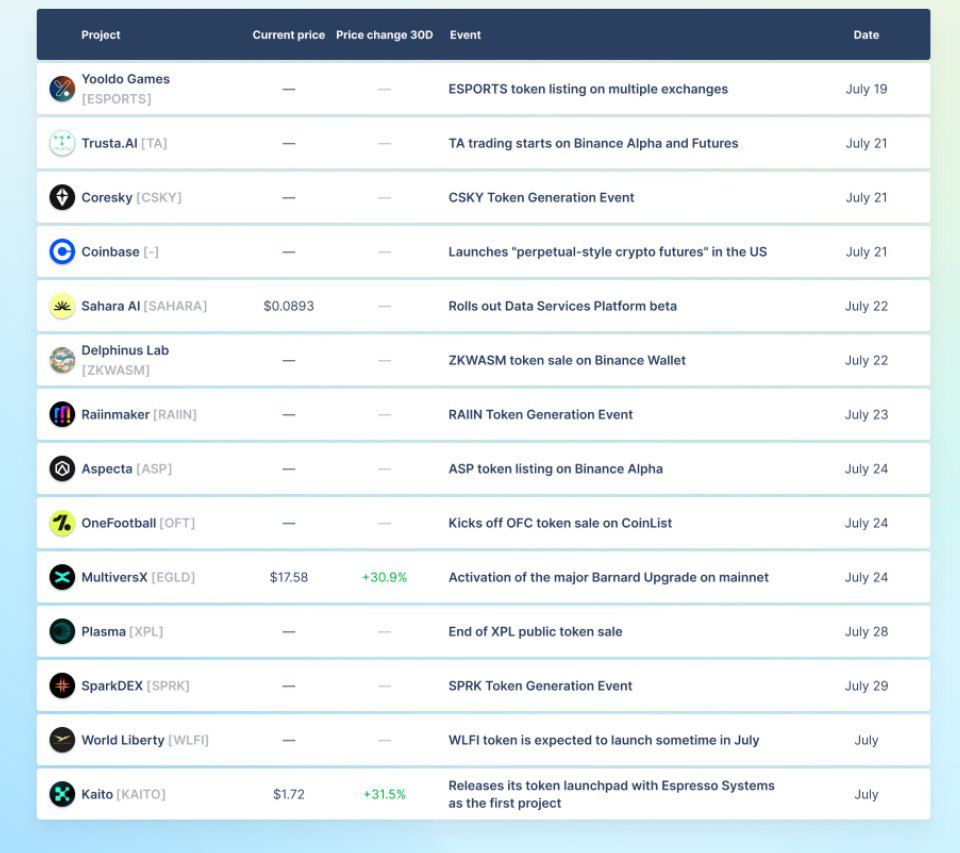Image resolution: width=960 pixels, height=853 pixels.
Task: Click the ESPORTS token listing event text
Action: (588, 89)
